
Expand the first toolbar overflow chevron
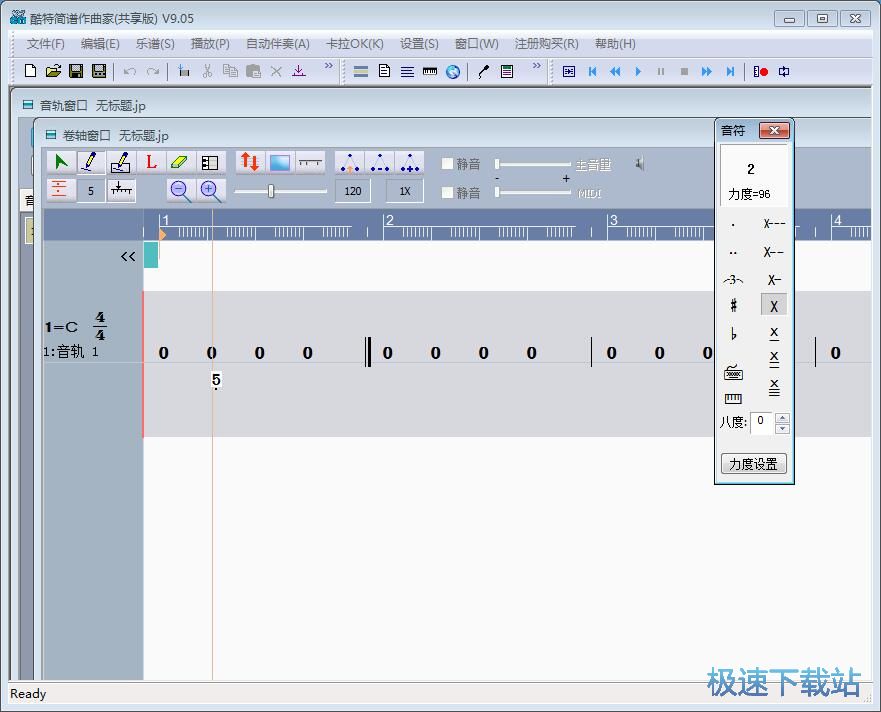coord(328,67)
